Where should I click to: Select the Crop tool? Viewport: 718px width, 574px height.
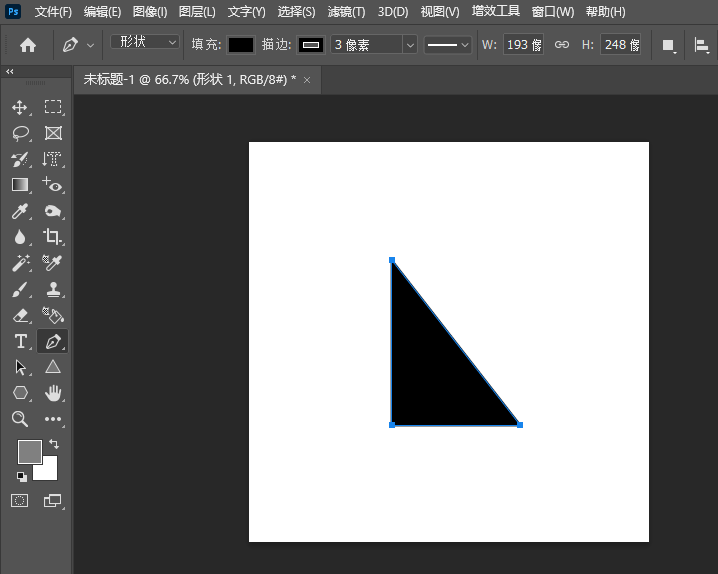[x=53, y=237]
